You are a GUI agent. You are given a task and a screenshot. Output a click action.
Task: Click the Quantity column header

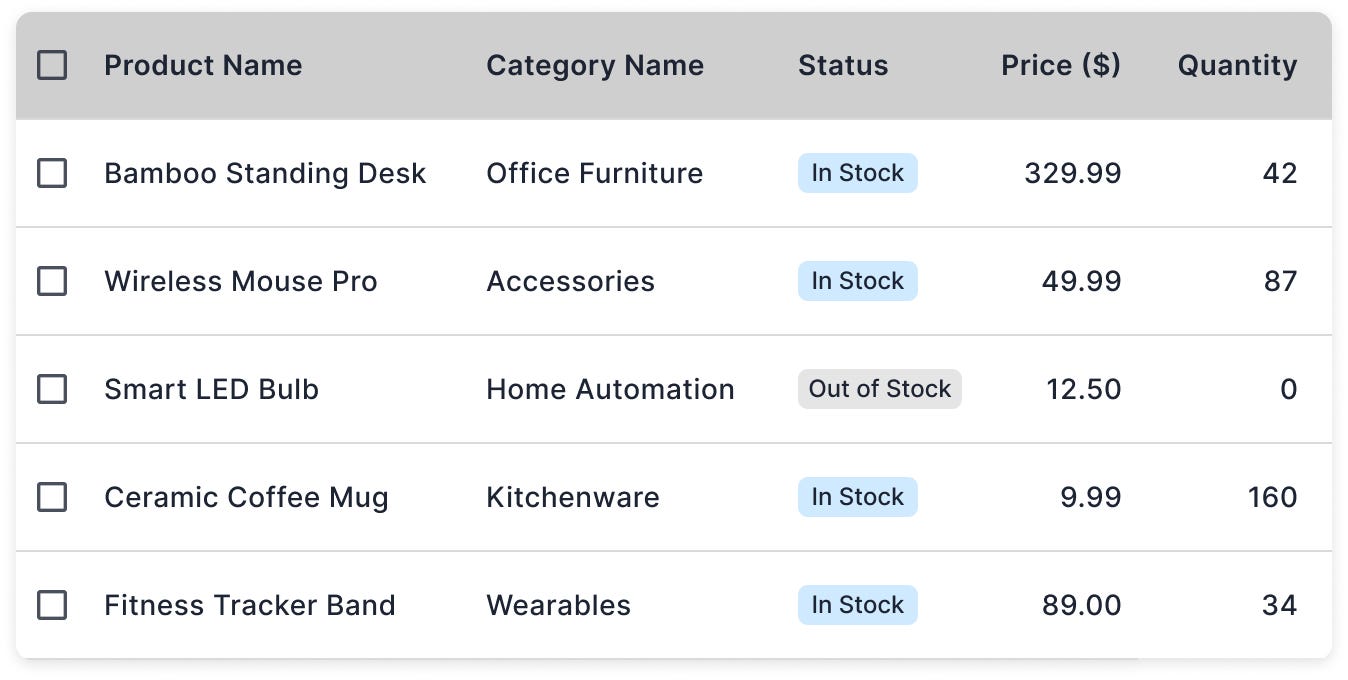pos(1237,66)
